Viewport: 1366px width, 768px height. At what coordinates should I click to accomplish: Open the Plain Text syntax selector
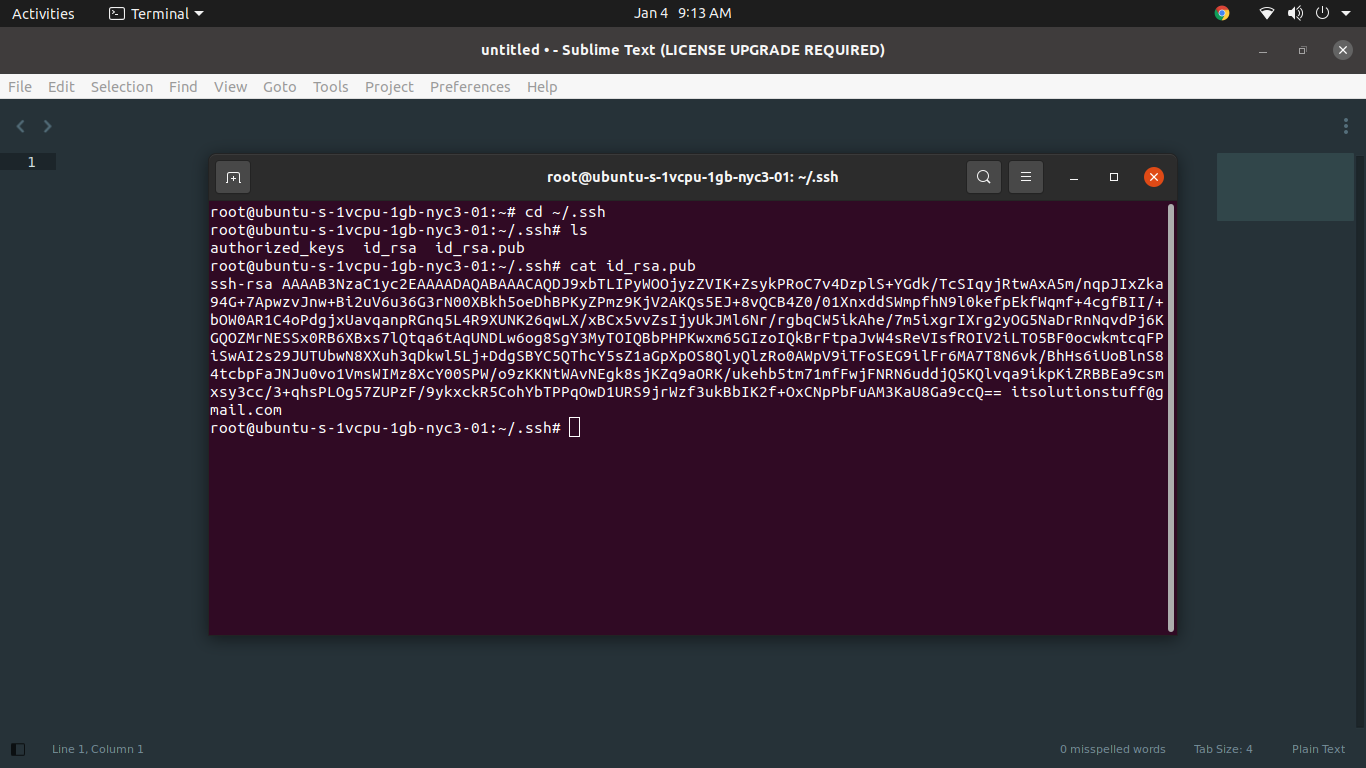coord(1318,748)
